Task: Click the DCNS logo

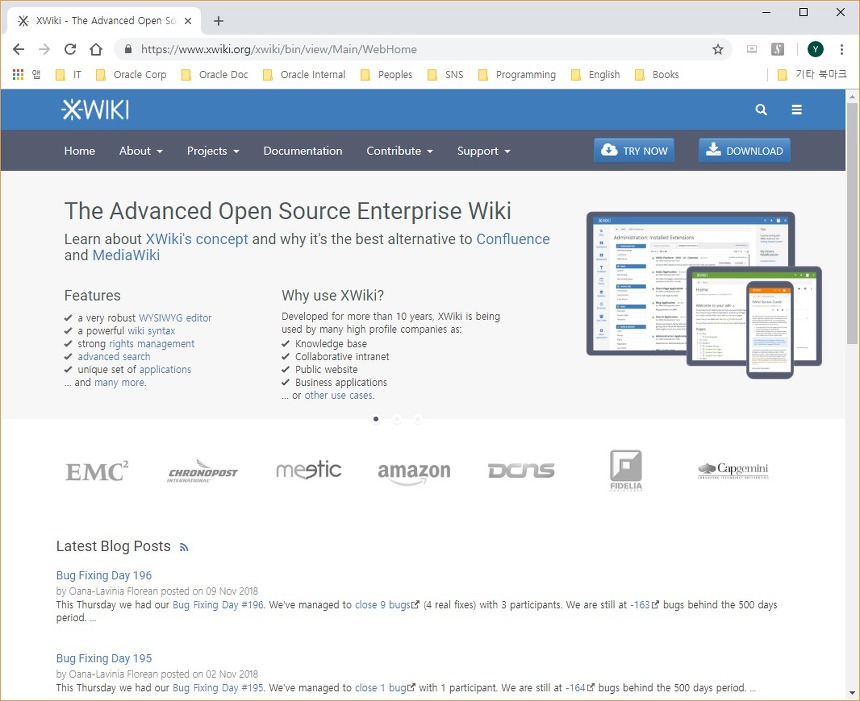Action: 521,471
